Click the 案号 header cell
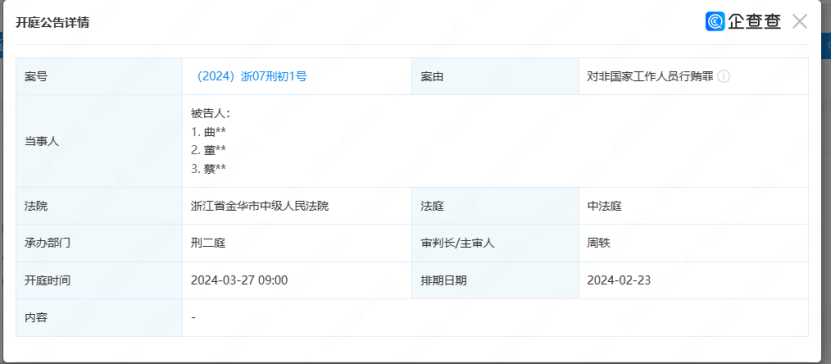This screenshot has width=831, height=364. (x=99, y=76)
